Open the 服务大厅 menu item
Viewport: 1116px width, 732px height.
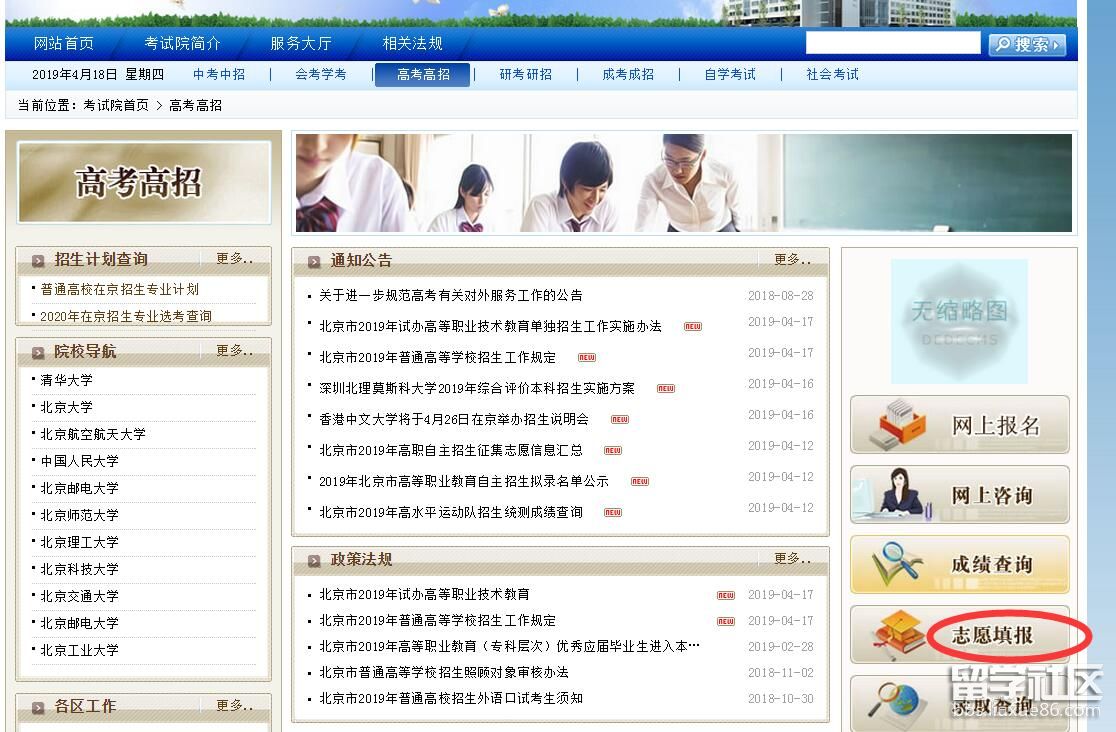point(300,44)
